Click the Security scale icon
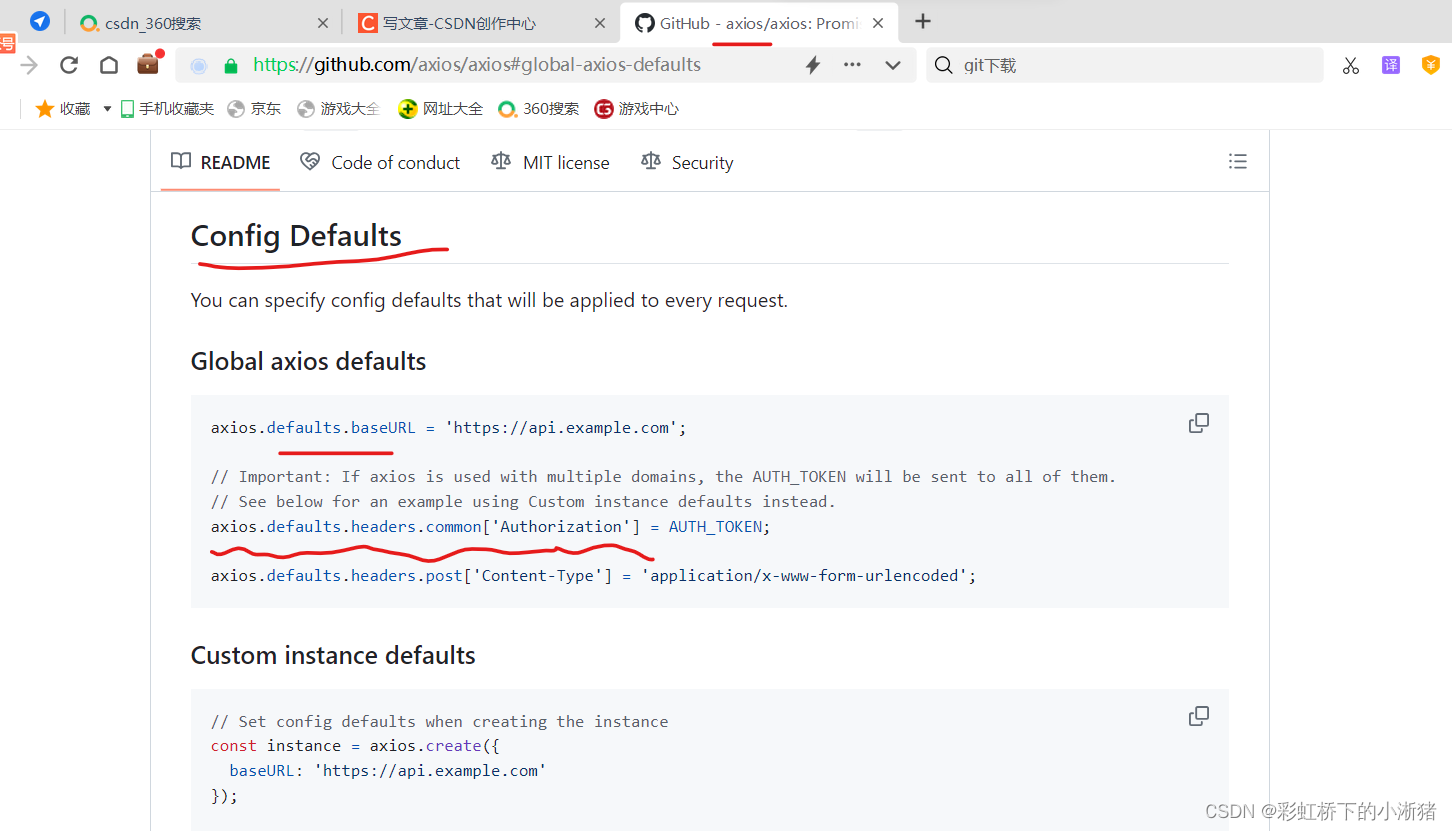Screen dimensions: 1452x831 click(651, 161)
